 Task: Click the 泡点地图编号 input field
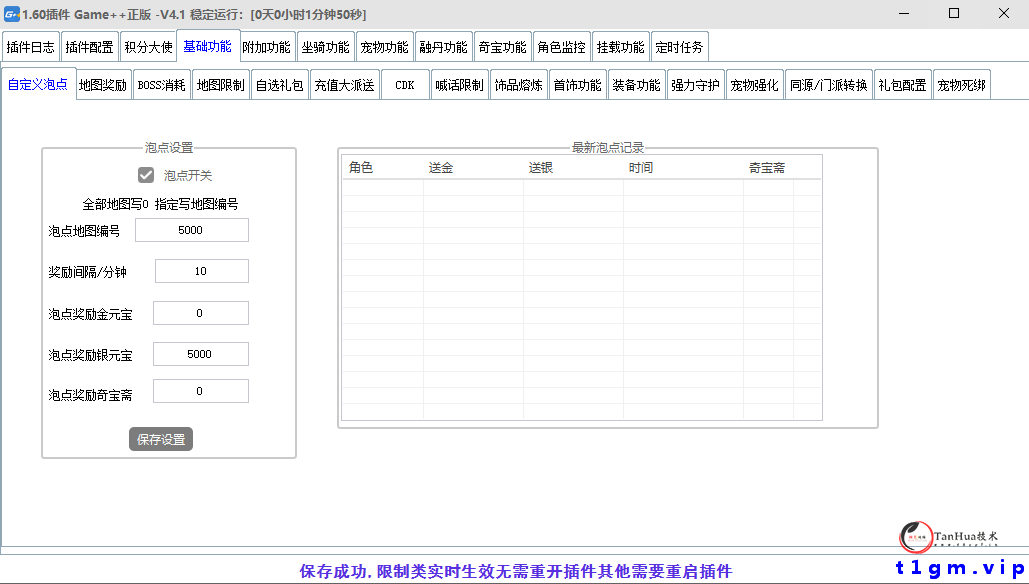(x=192, y=229)
